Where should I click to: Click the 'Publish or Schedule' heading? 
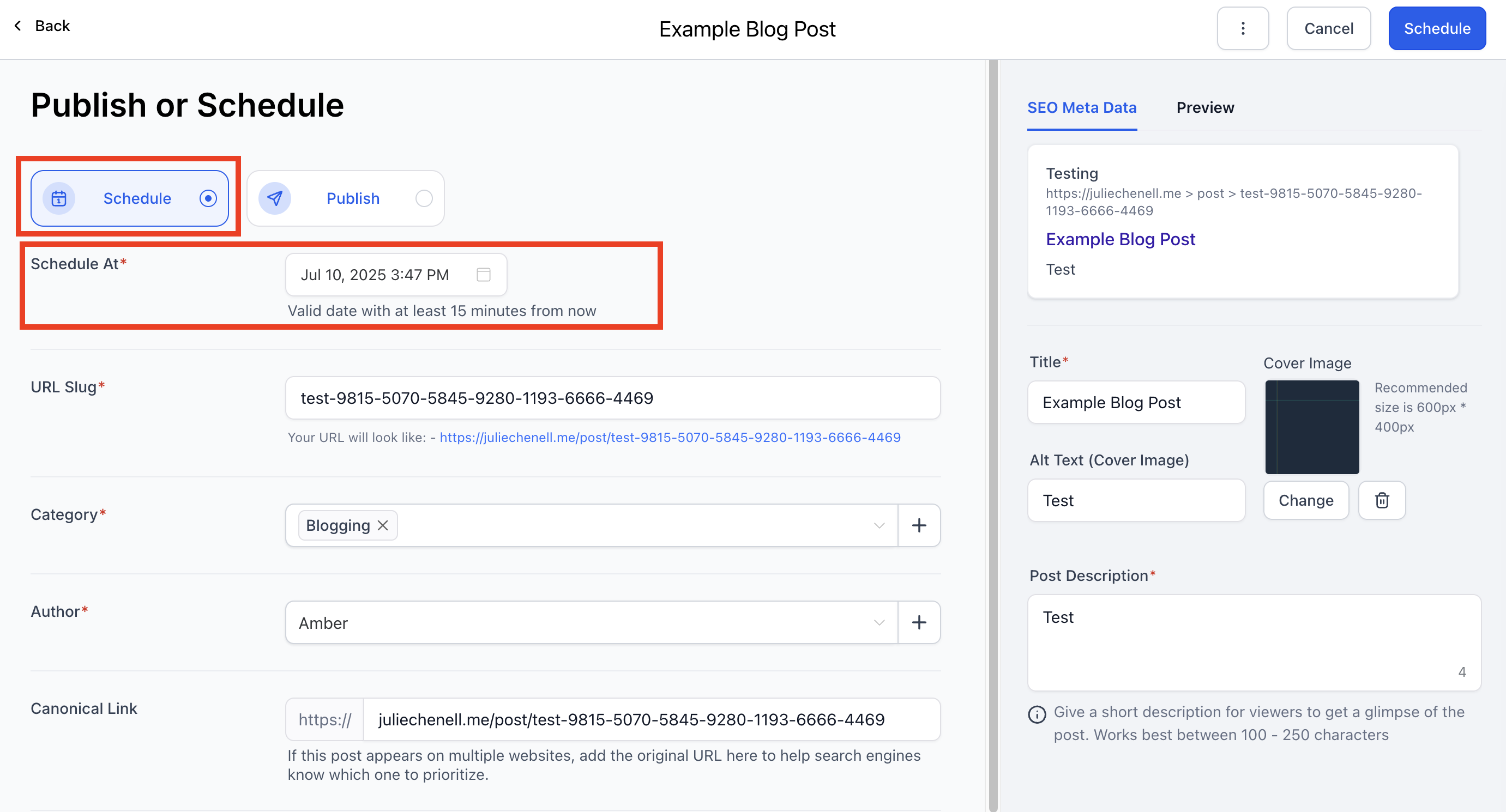(x=187, y=105)
